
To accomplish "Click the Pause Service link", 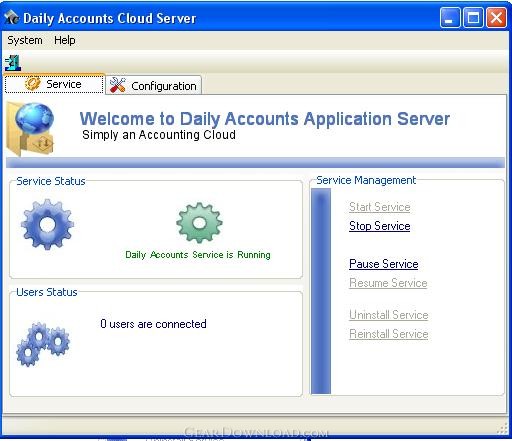I will tap(384, 264).
